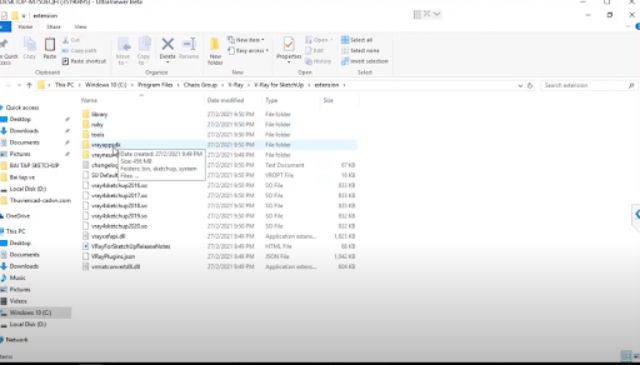Open the Properties icon in ribbon

click(289, 44)
